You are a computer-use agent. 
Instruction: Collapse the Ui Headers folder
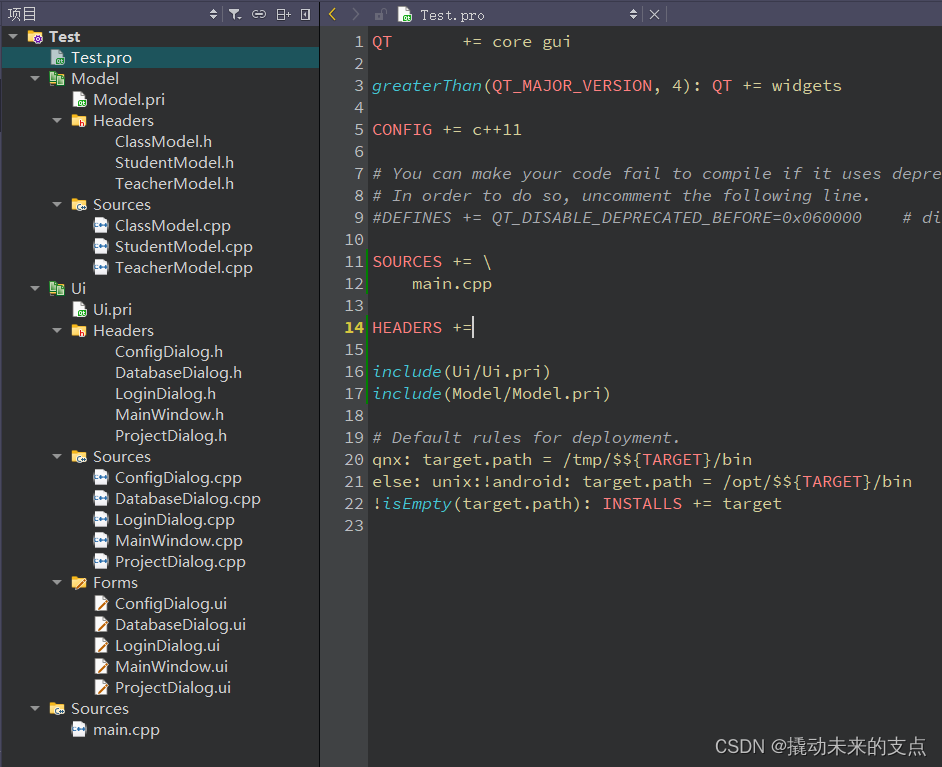(56, 330)
